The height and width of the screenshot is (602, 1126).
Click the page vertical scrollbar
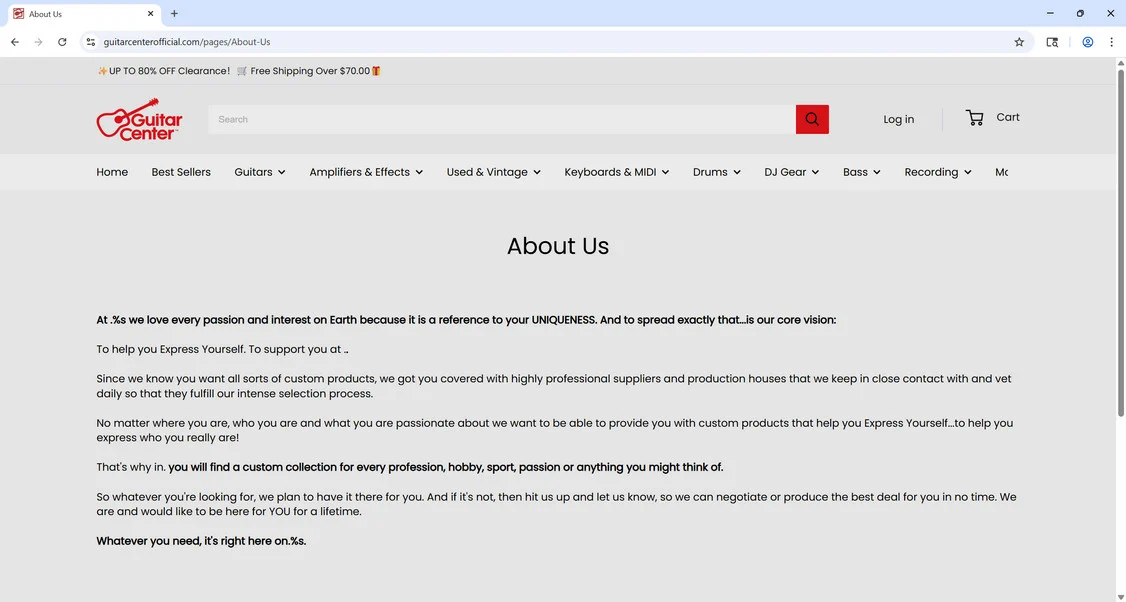pos(1120,241)
